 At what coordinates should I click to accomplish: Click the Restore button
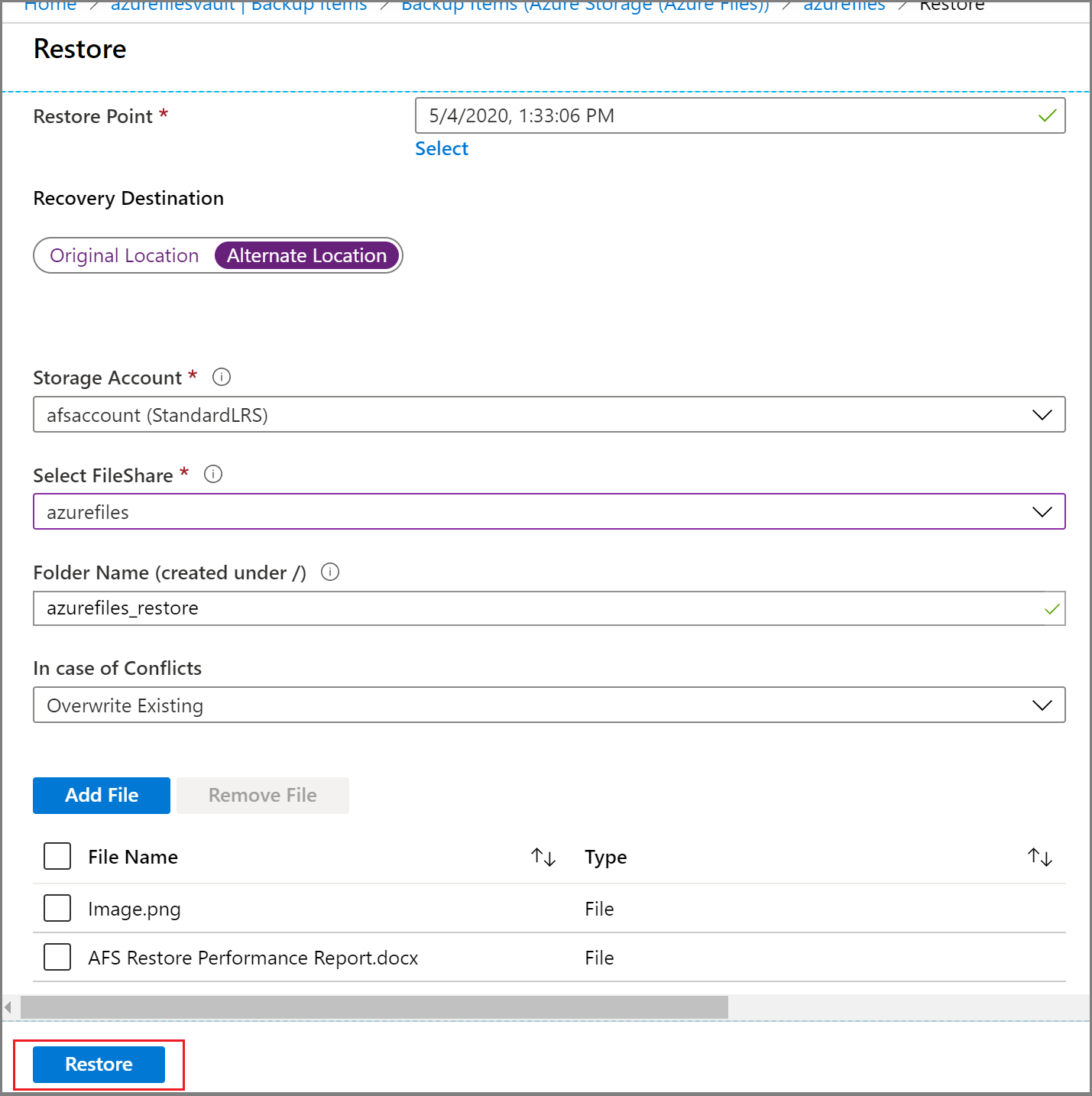click(99, 1064)
